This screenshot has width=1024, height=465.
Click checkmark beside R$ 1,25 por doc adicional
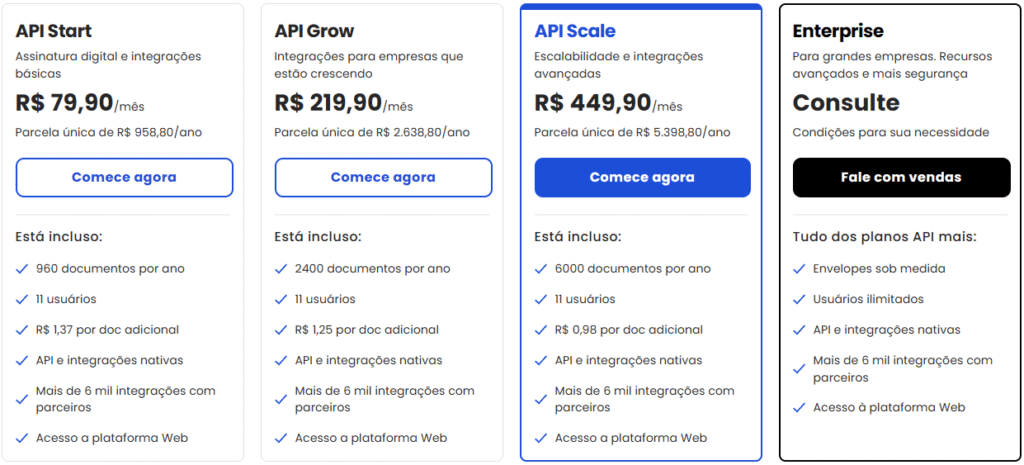pyautogui.click(x=281, y=330)
